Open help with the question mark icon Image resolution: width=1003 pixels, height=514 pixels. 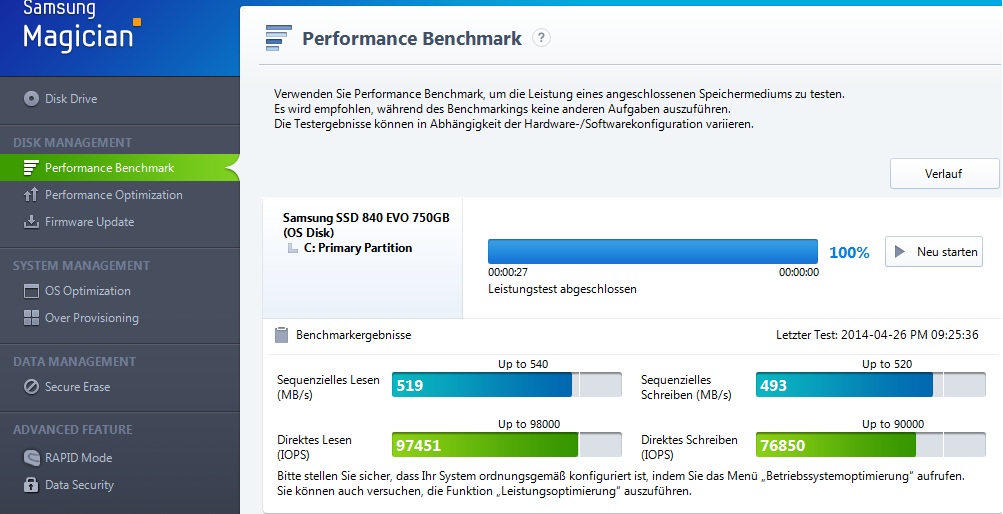541,38
